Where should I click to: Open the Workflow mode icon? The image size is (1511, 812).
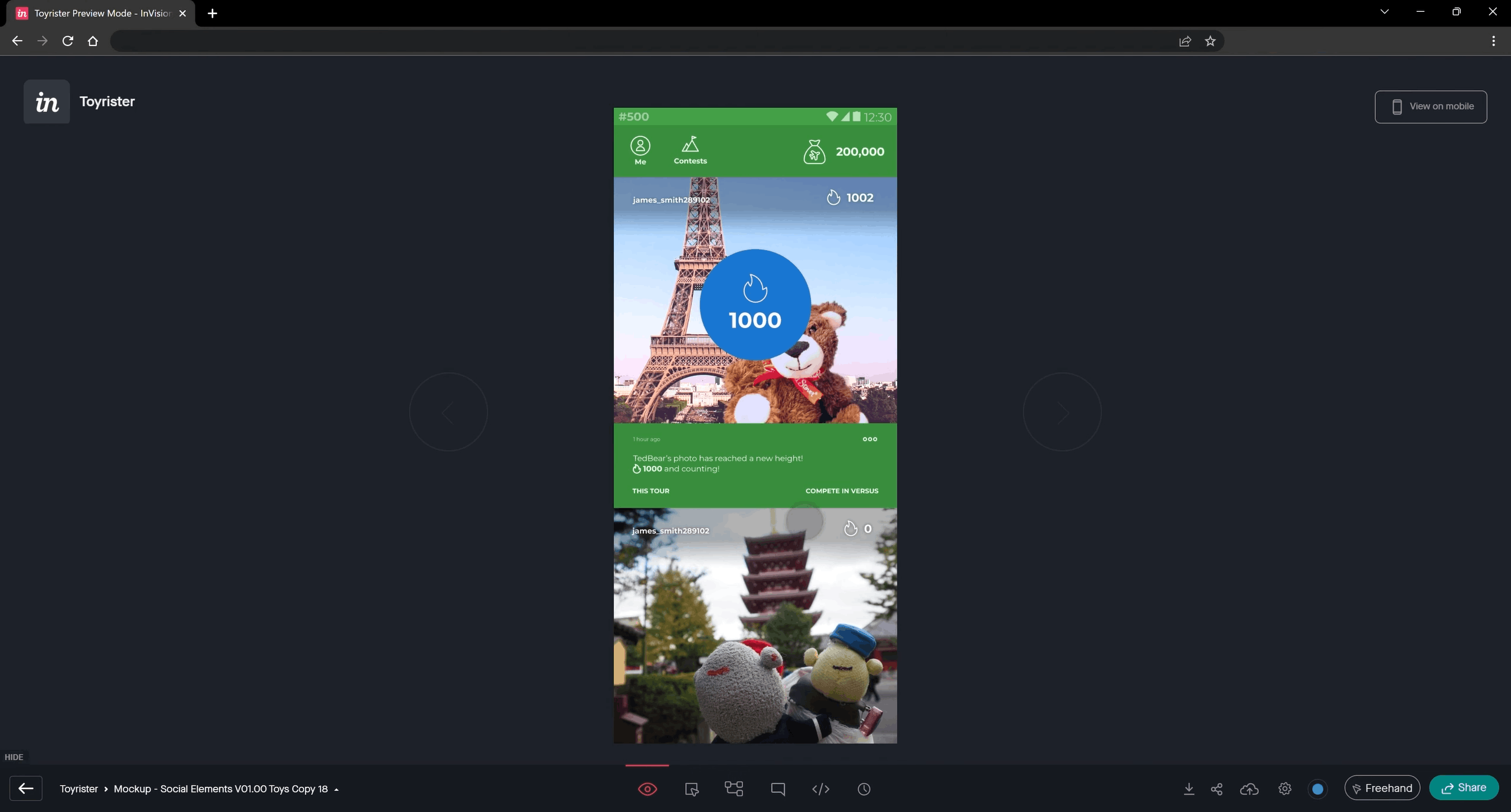click(734, 789)
